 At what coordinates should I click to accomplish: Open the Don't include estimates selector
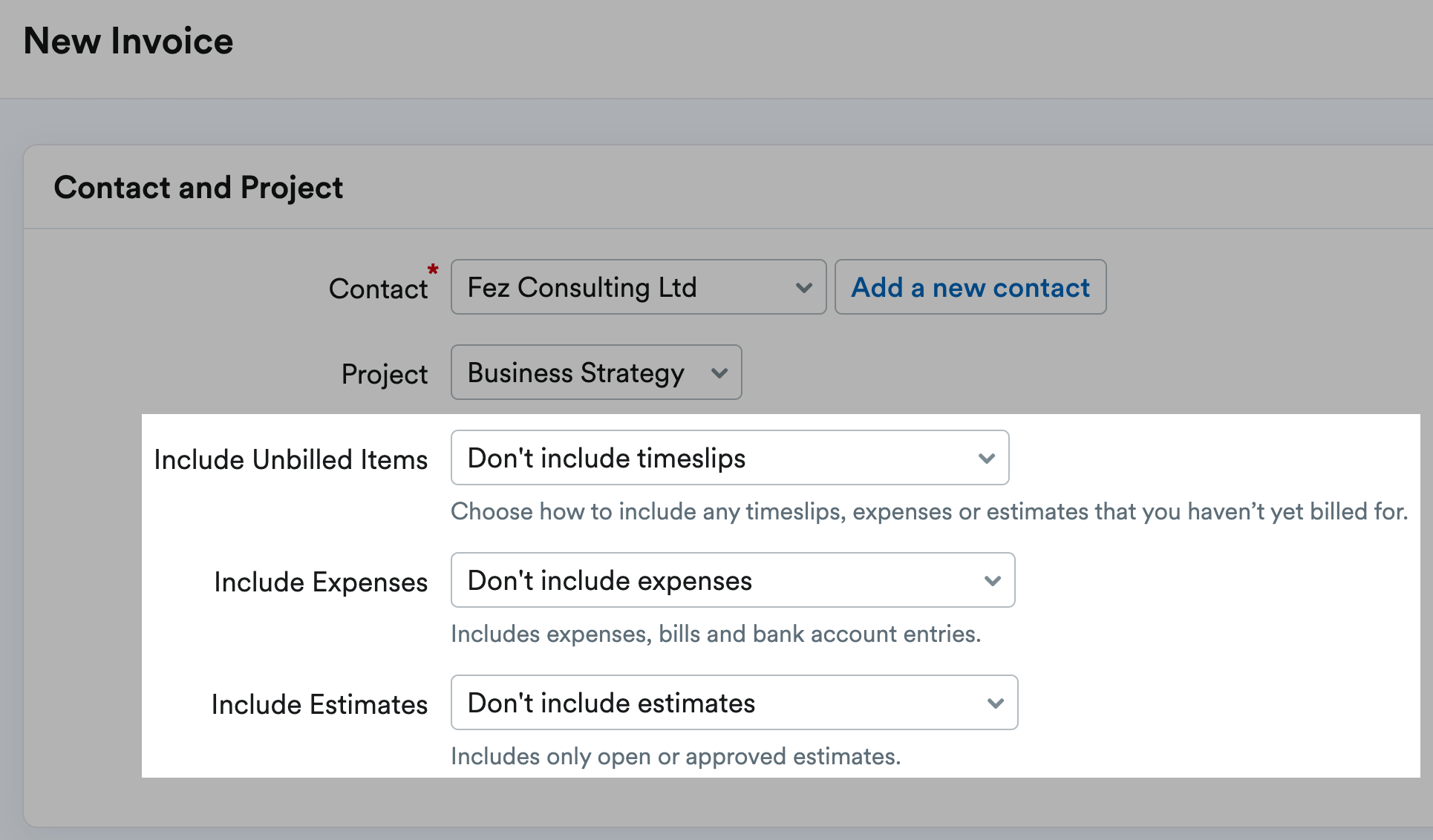click(x=734, y=703)
